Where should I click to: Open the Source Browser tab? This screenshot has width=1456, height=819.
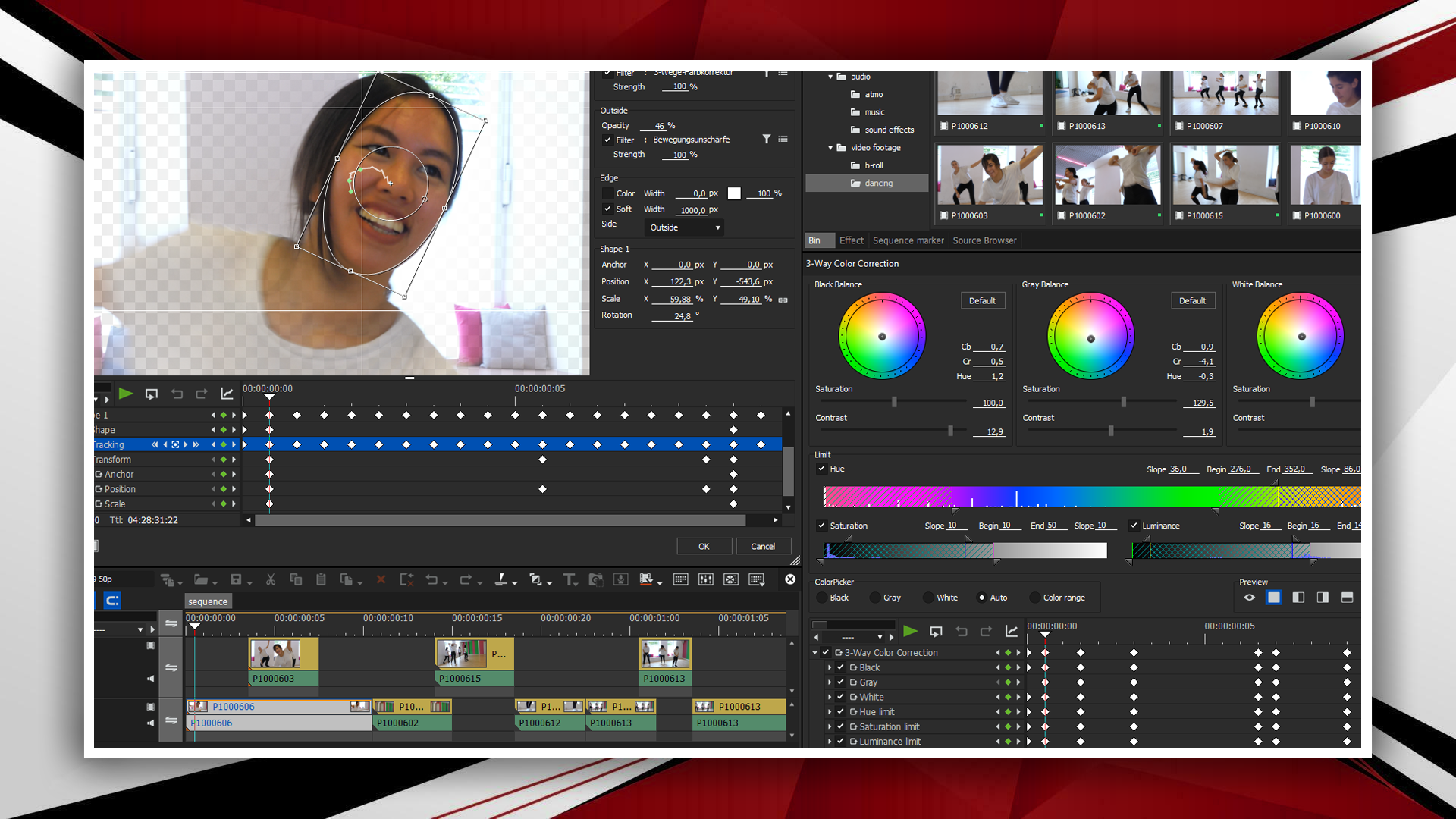pos(984,241)
